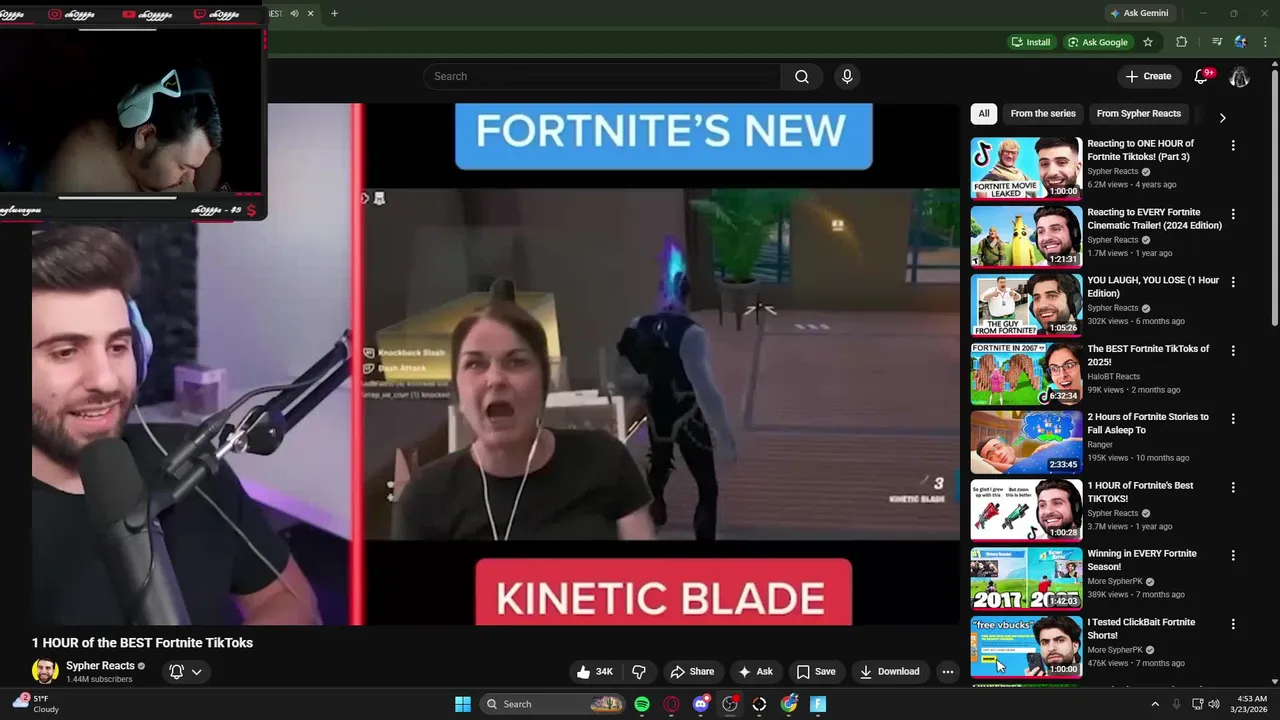1280x720 pixels.
Task: Open 'Reacting to ONE HOUR of Fortnite Tiktoks' thumbnail
Action: pos(1026,168)
